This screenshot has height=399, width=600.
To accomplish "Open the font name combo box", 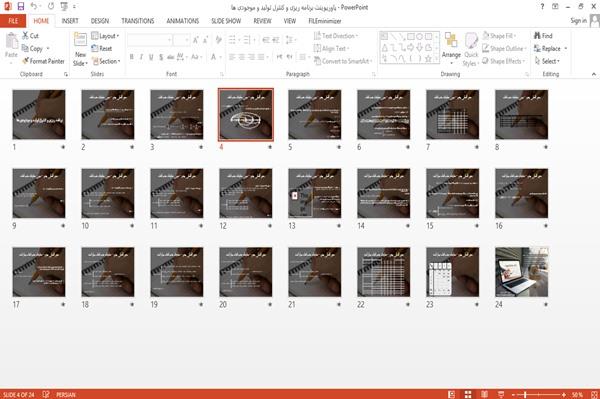I will coord(149,40).
